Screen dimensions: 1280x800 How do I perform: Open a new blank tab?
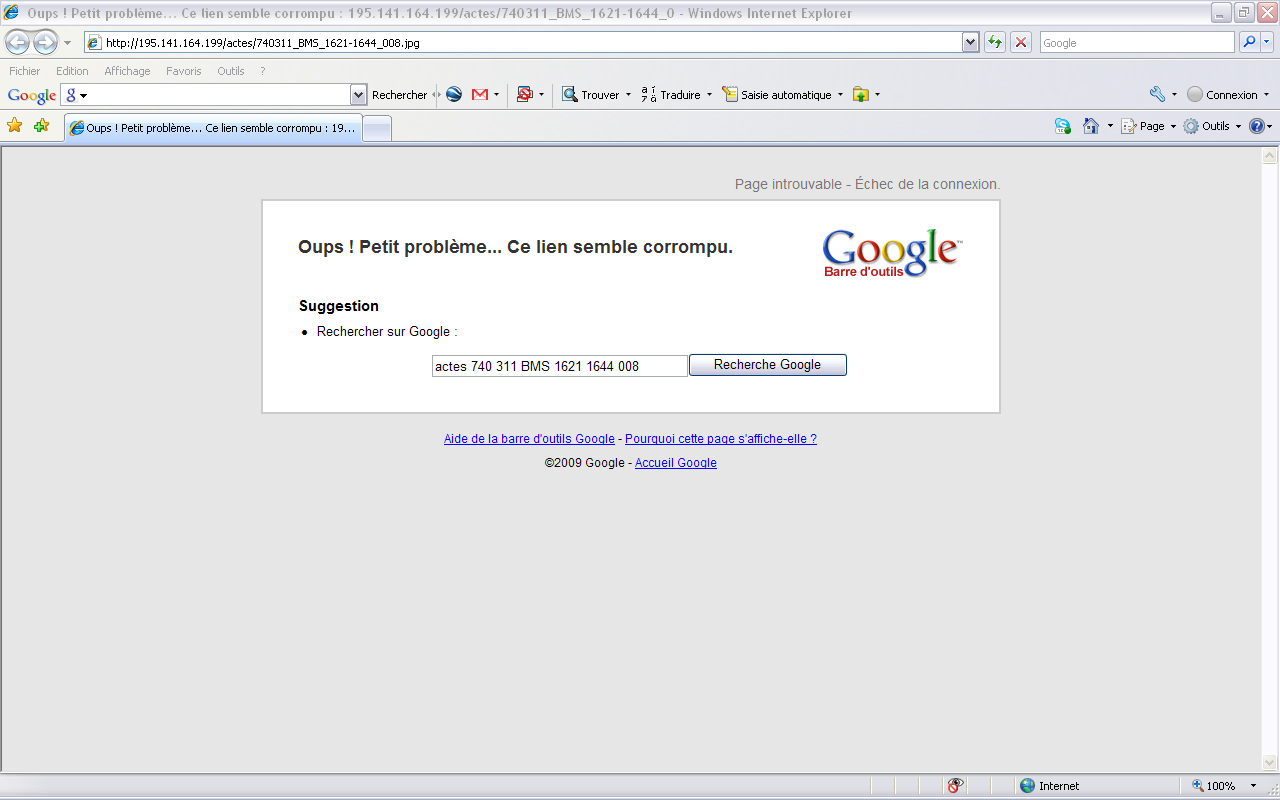[377, 128]
